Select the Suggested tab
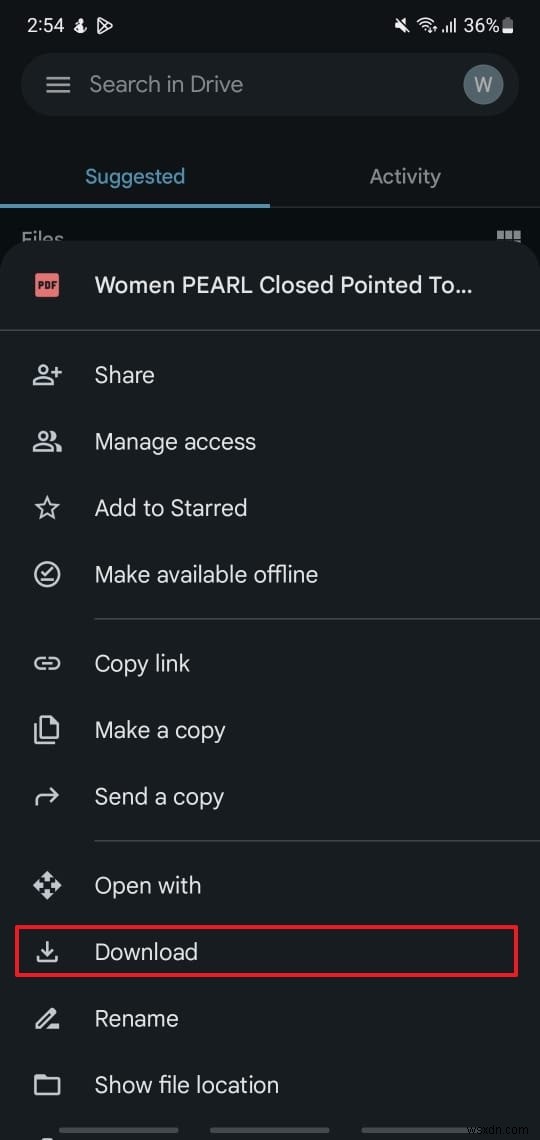This screenshot has height=1140, width=540. tap(135, 177)
